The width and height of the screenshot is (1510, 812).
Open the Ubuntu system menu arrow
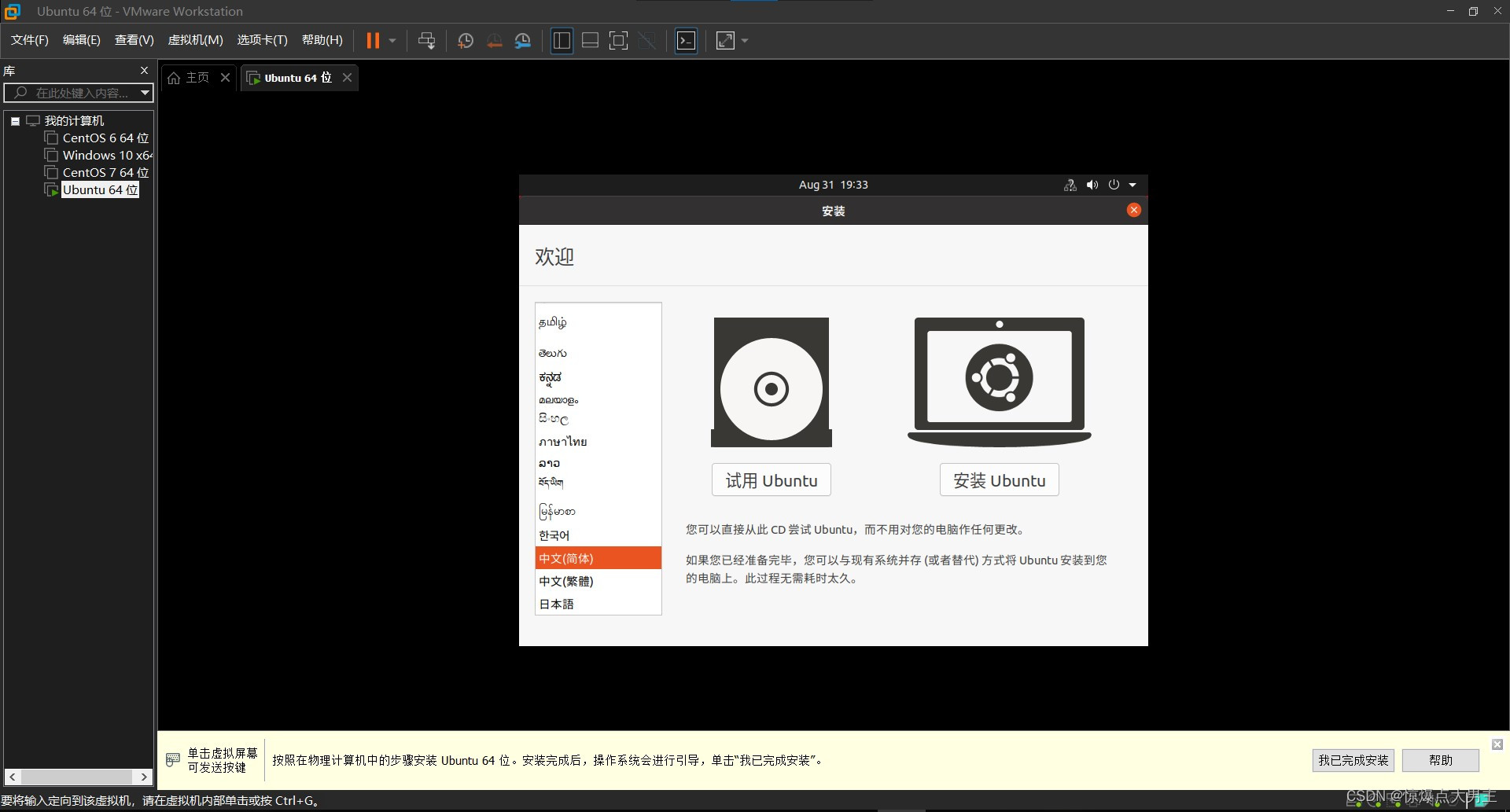[x=1132, y=185]
